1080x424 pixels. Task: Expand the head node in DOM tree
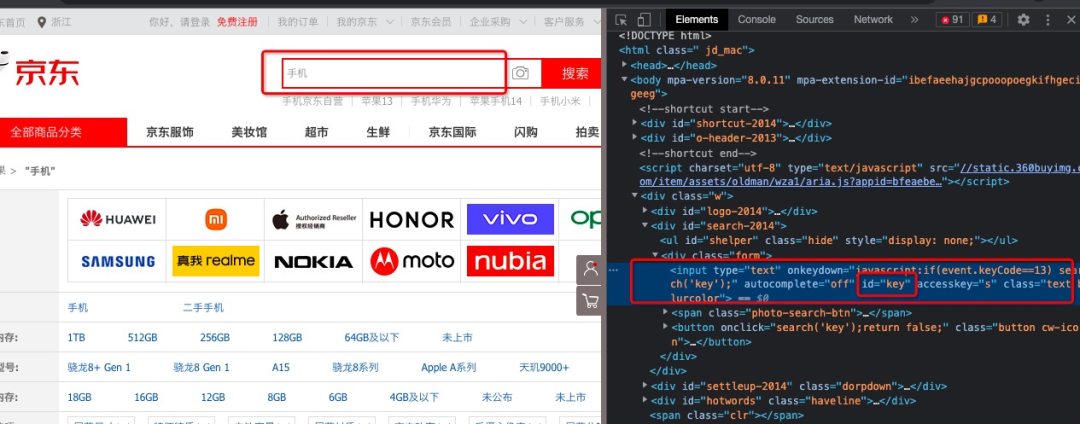624,65
